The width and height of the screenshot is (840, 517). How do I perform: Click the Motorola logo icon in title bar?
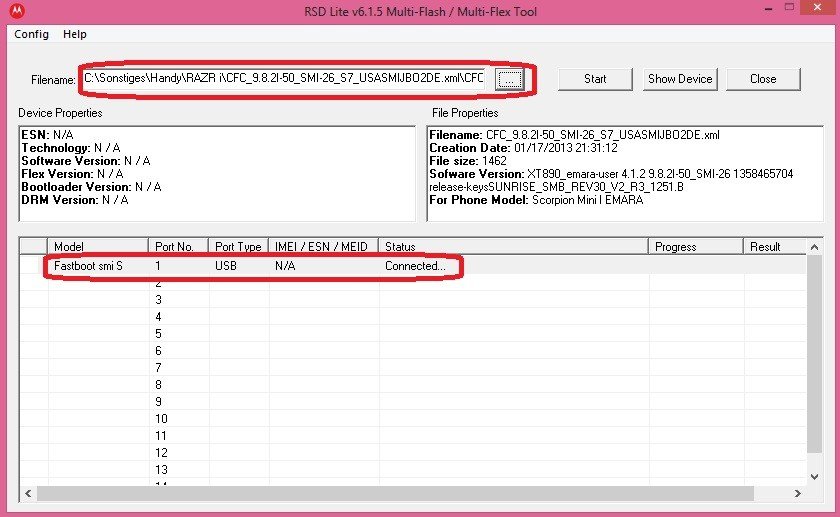point(17,11)
